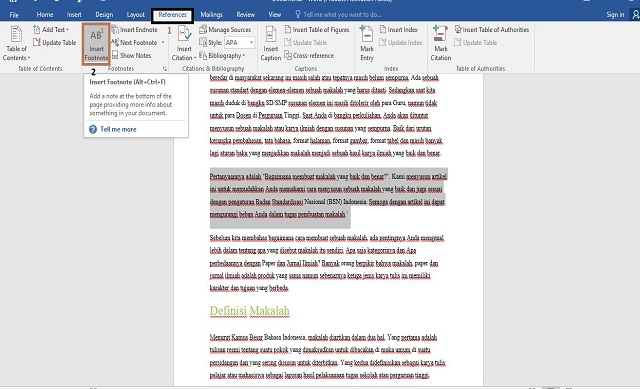The image size is (640, 389).
Task: Open the Layout tab
Action: (135, 15)
